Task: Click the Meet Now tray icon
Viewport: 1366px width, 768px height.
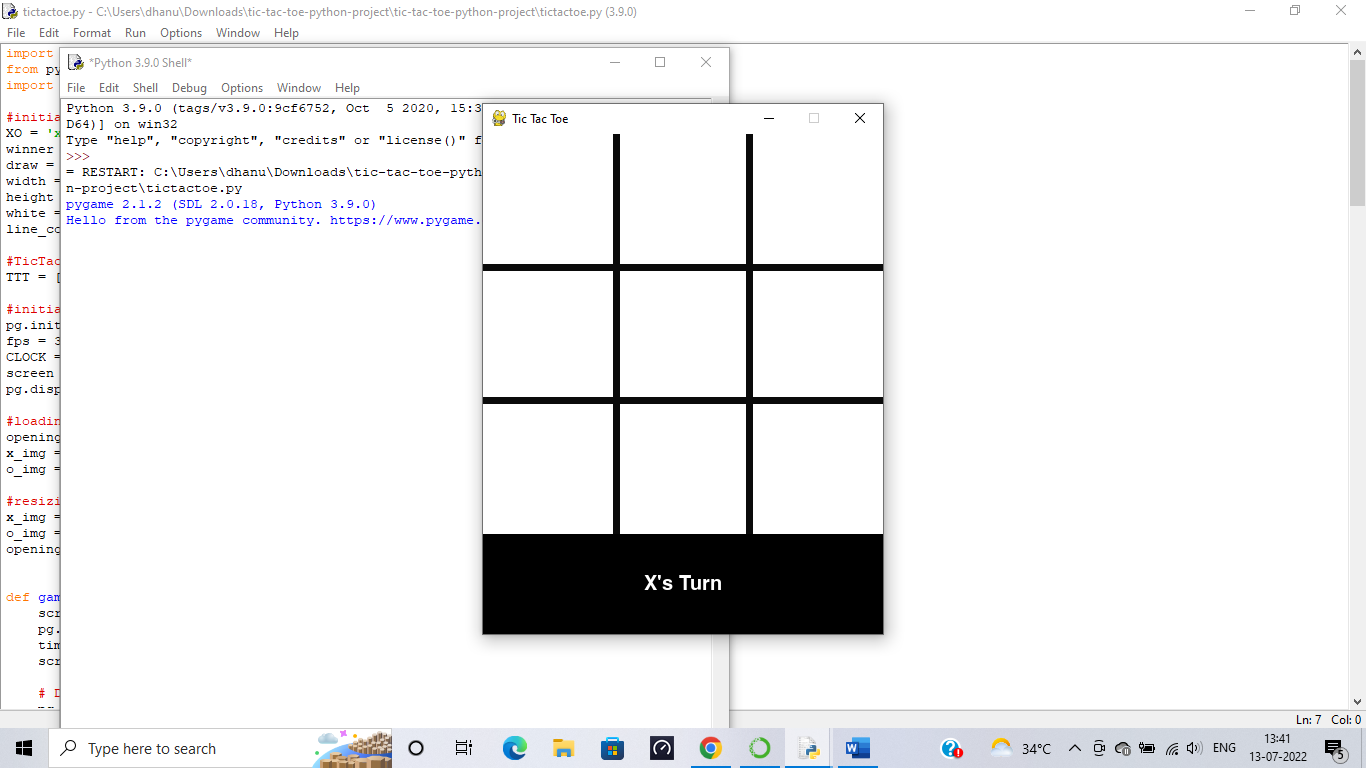Action: pyautogui.click(x=1099, y=748)
